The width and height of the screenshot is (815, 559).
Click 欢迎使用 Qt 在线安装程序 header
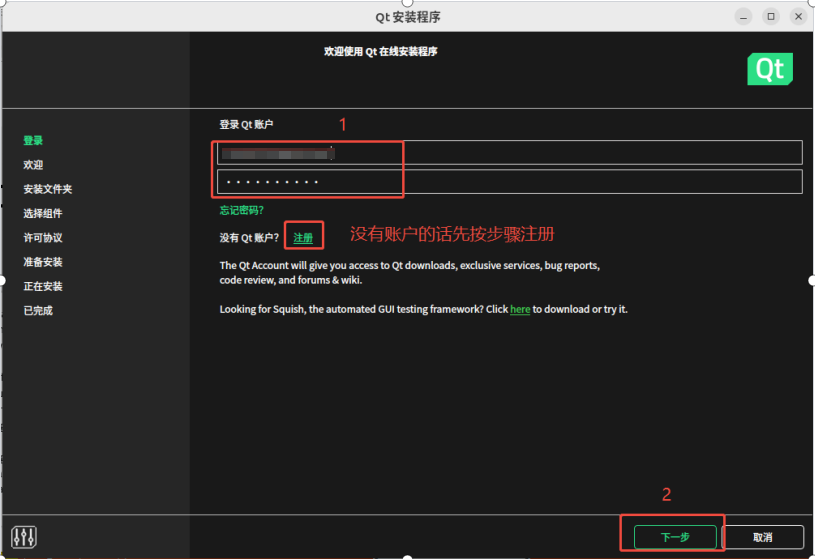[380, 51]
